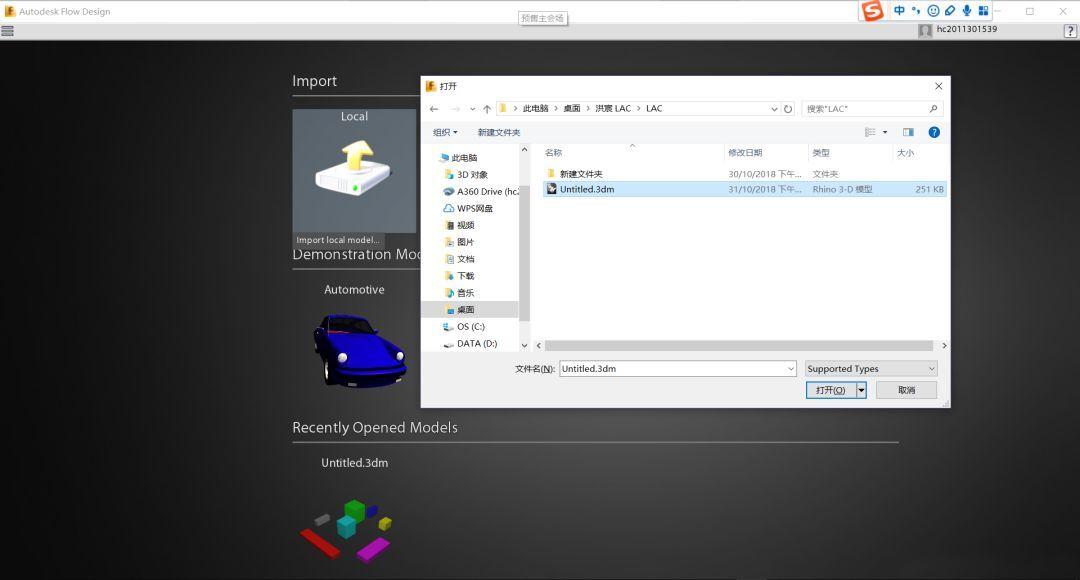
Task: Click 新建文件夹 new folder button
Action: tap(499, 132)
